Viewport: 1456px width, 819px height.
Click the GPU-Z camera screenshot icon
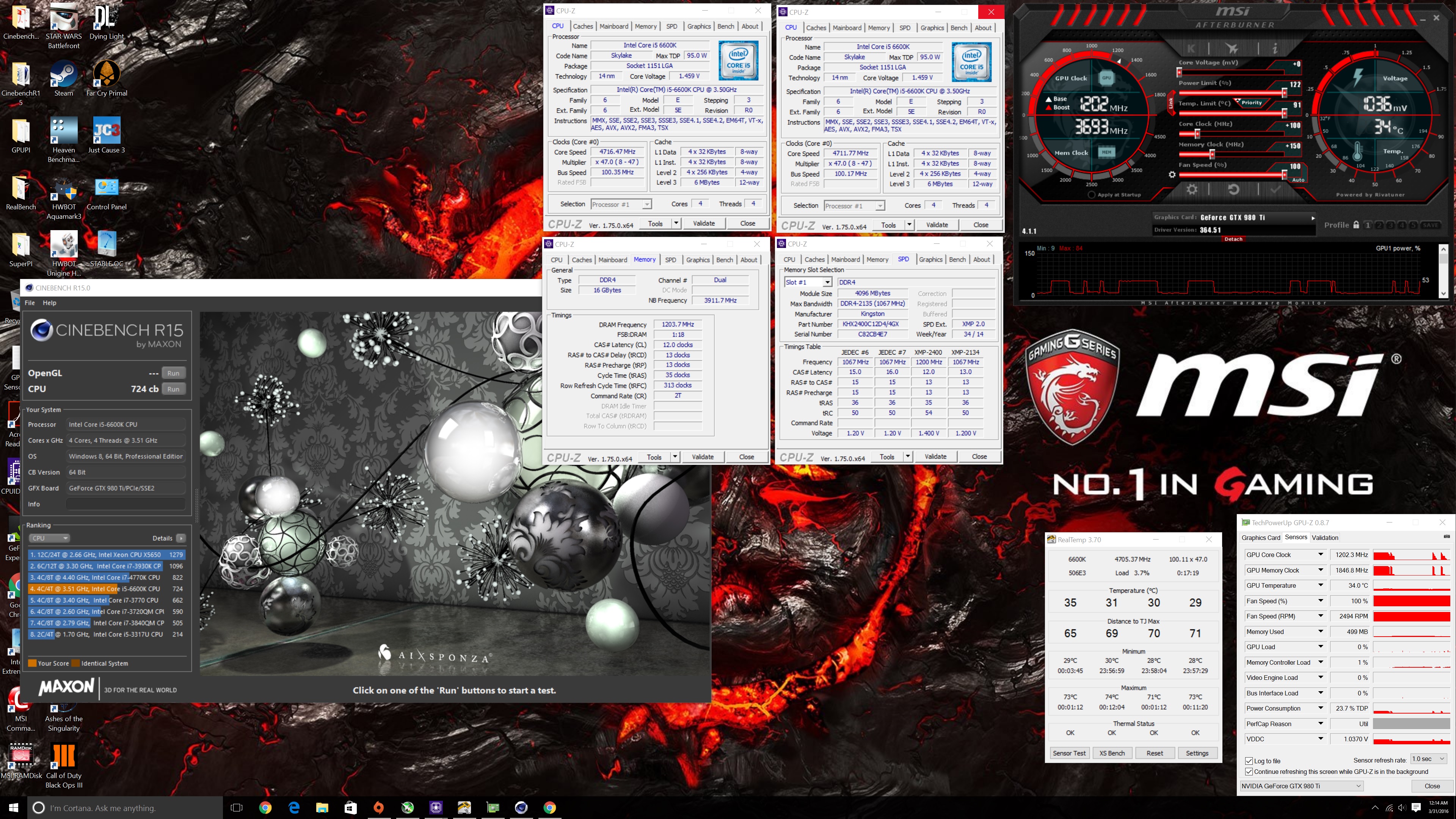pos(1447,537)
